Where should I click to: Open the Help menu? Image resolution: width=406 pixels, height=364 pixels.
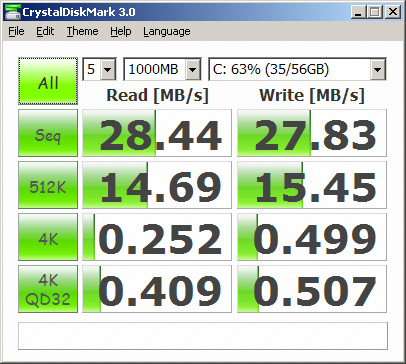click(121, 31)
